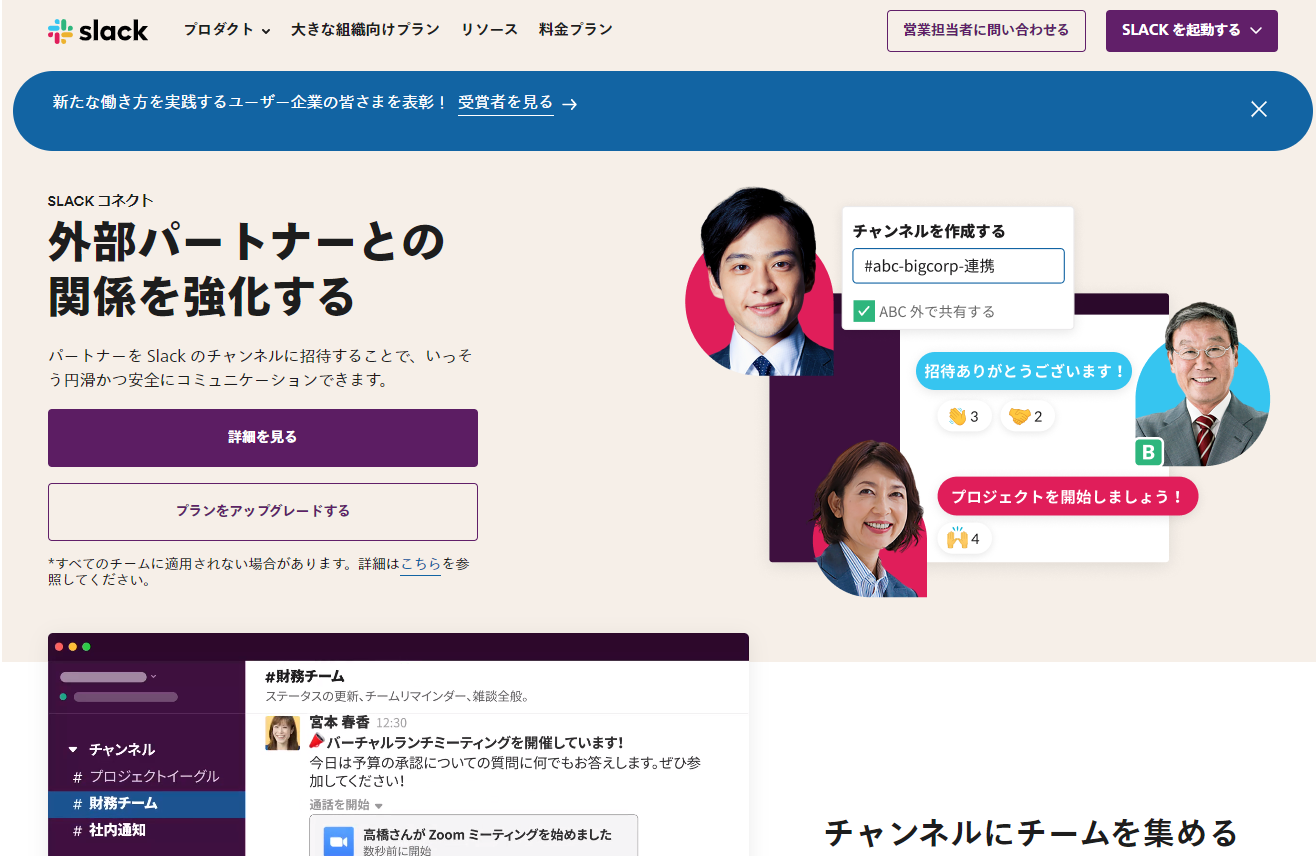Image resolution: width=1316 pixels, height=856 pixels.
Task: Click the raised hands reaction with 4
Action: point(964,539)
